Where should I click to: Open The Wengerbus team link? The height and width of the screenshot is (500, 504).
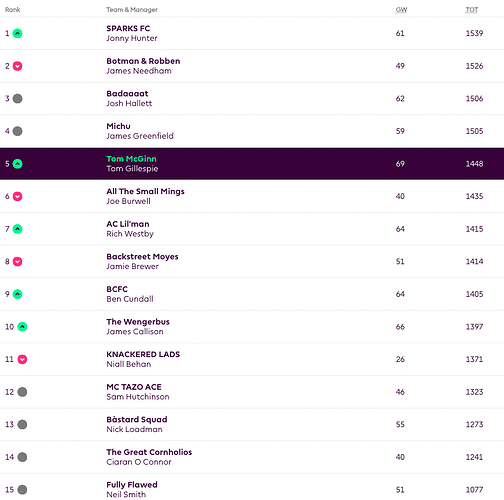click(x=138, y=322)
